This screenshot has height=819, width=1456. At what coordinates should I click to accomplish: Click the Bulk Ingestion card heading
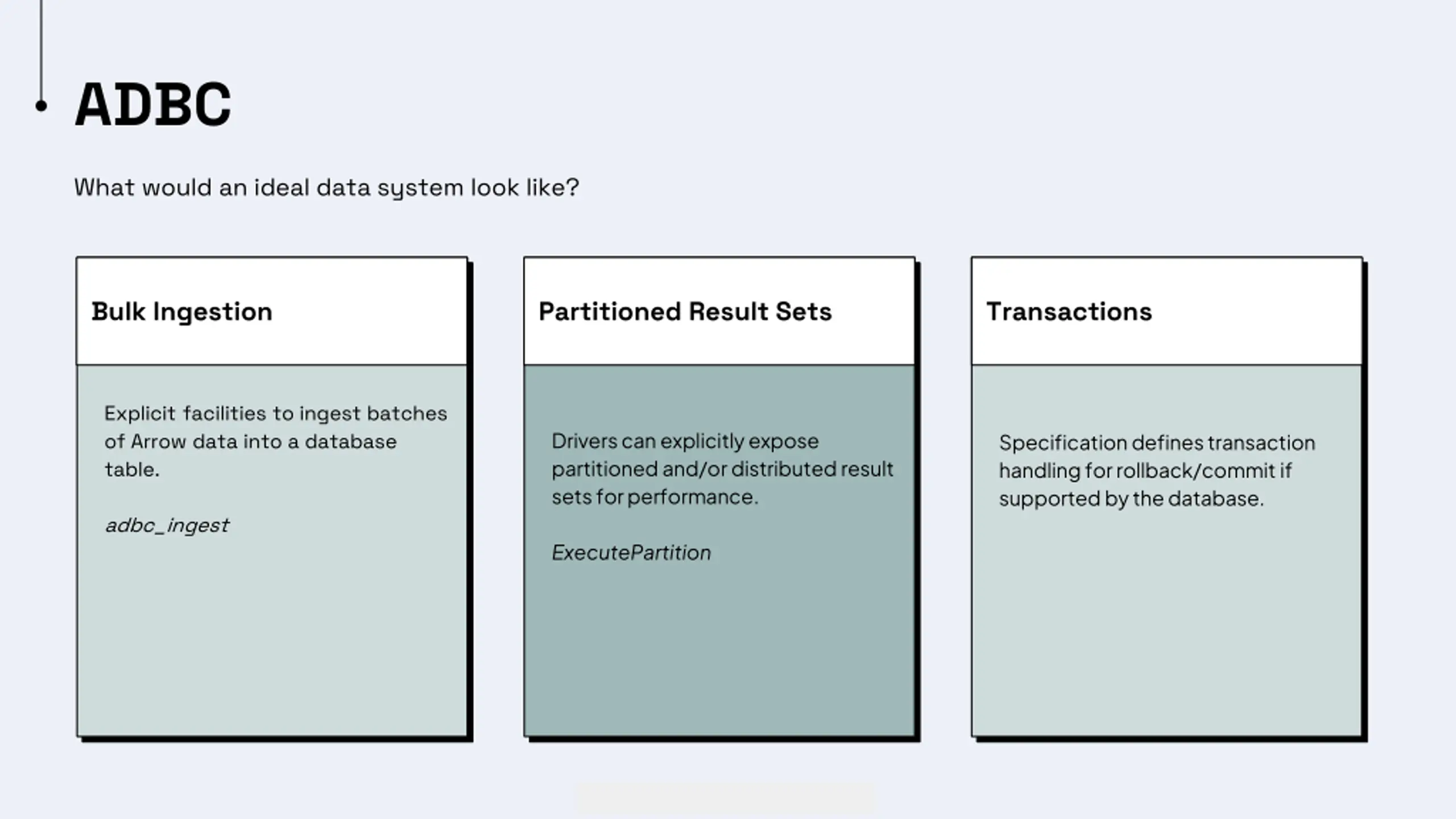tap(182, 312)
